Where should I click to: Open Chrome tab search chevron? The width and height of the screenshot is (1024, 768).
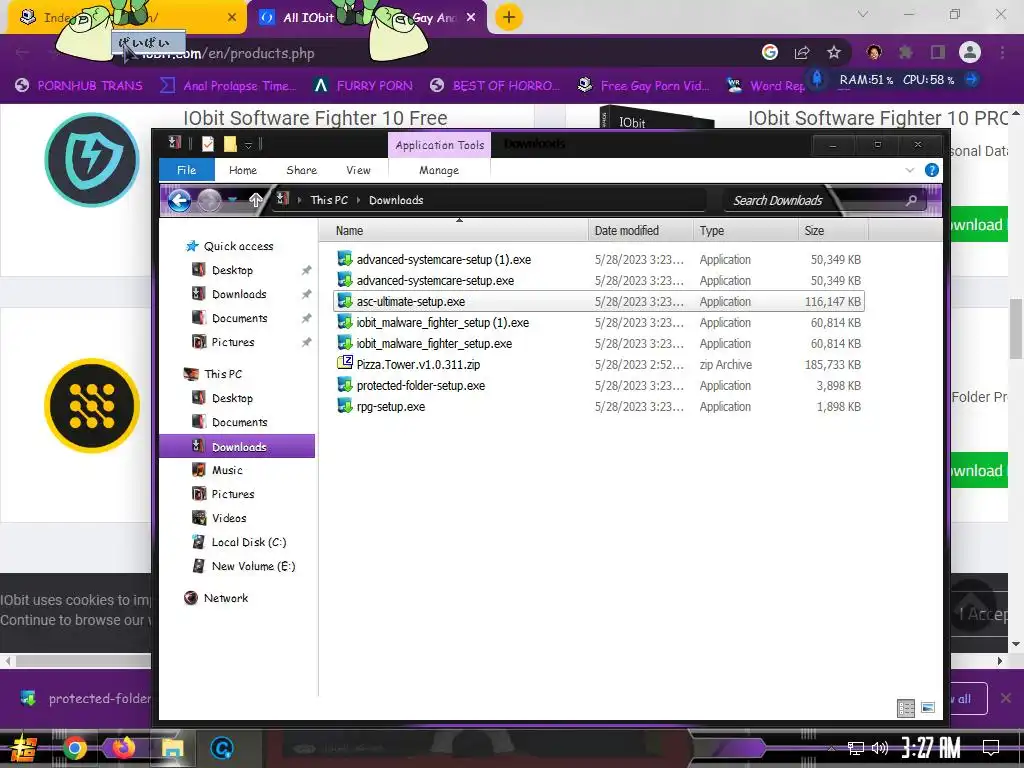[862, 14]
